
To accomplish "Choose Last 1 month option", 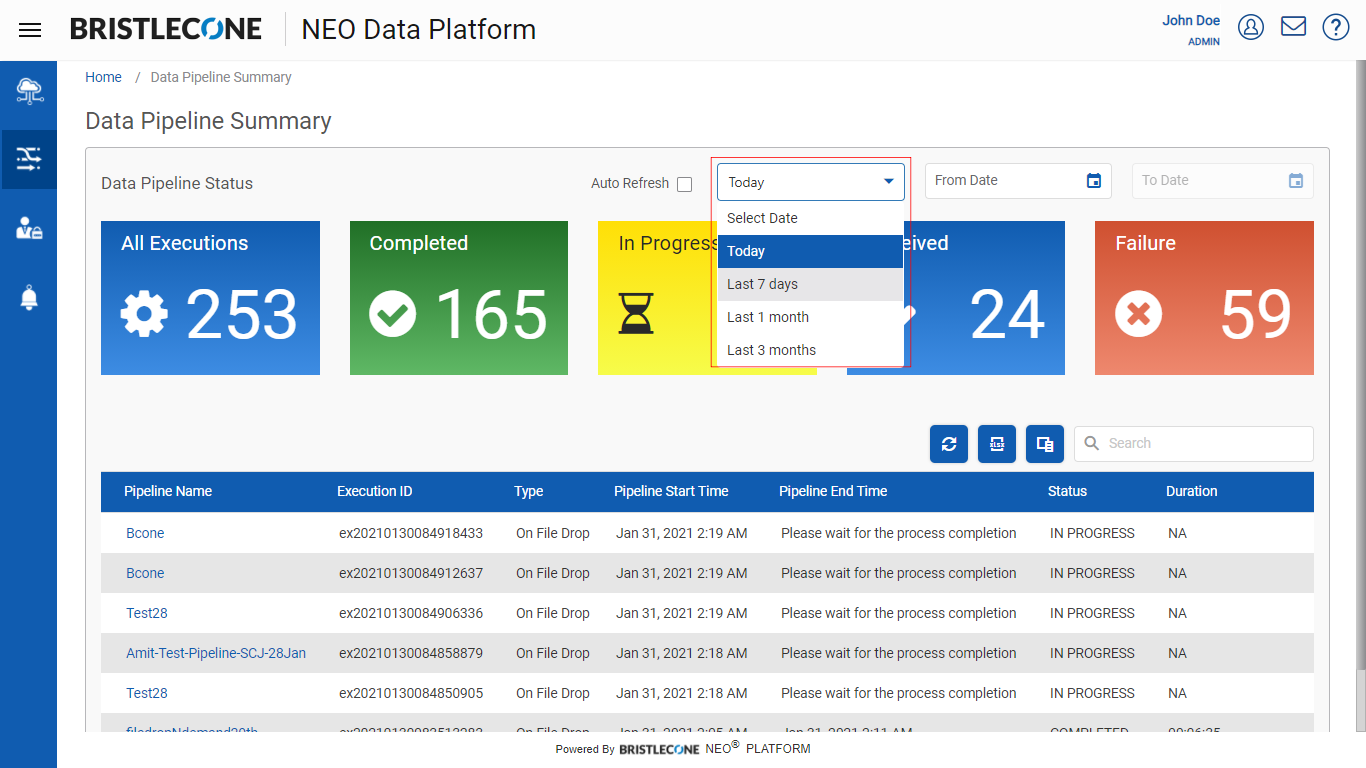I will (x=811, y=317).
